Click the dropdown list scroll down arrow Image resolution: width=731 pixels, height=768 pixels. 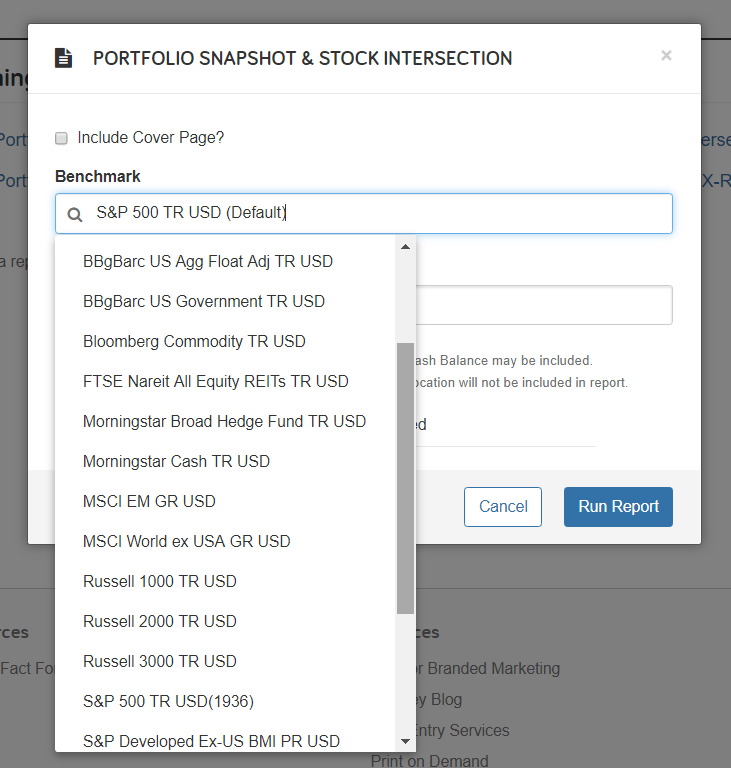405,742
